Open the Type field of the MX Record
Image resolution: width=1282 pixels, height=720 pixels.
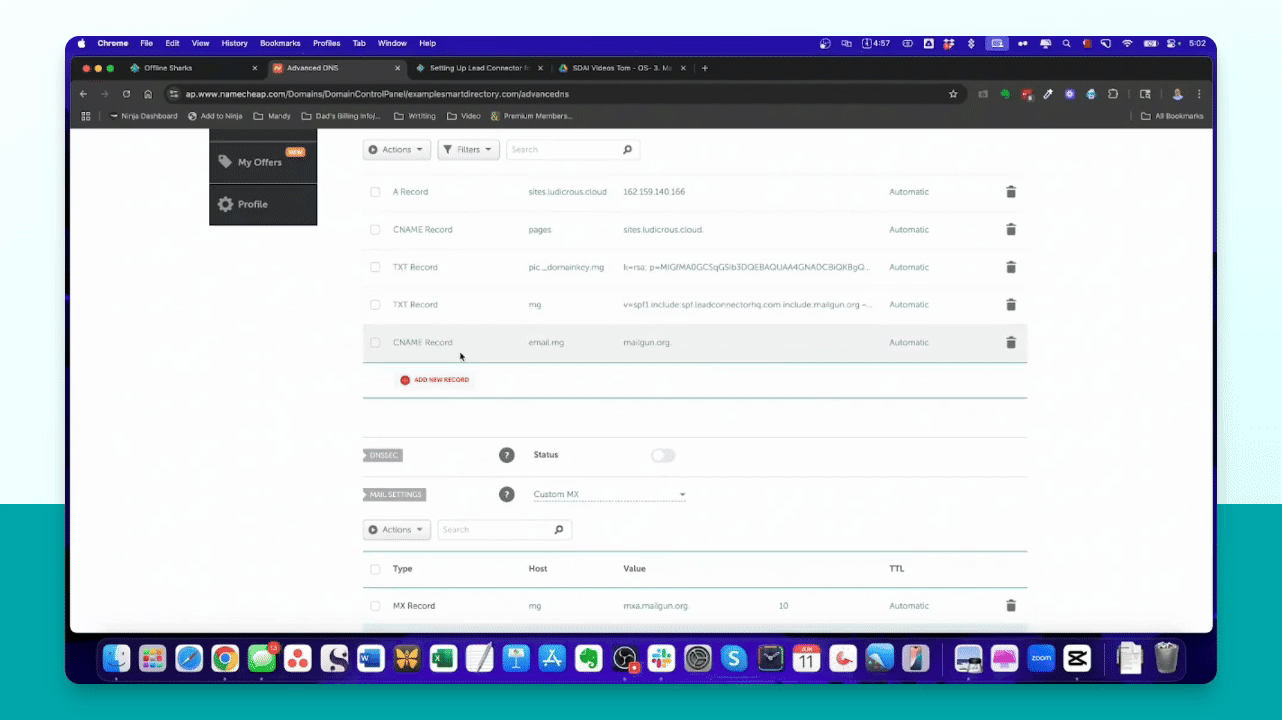coord(414,606)
